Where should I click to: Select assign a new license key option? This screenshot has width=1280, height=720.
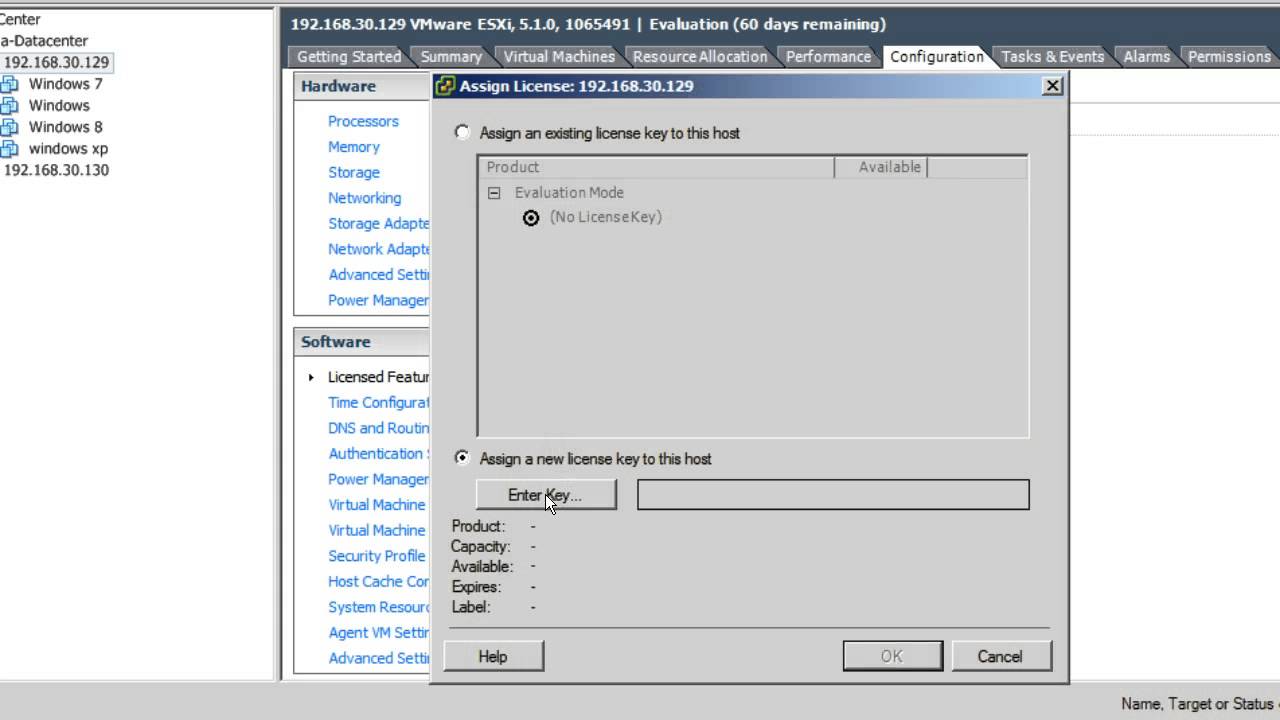pos(462,458)
